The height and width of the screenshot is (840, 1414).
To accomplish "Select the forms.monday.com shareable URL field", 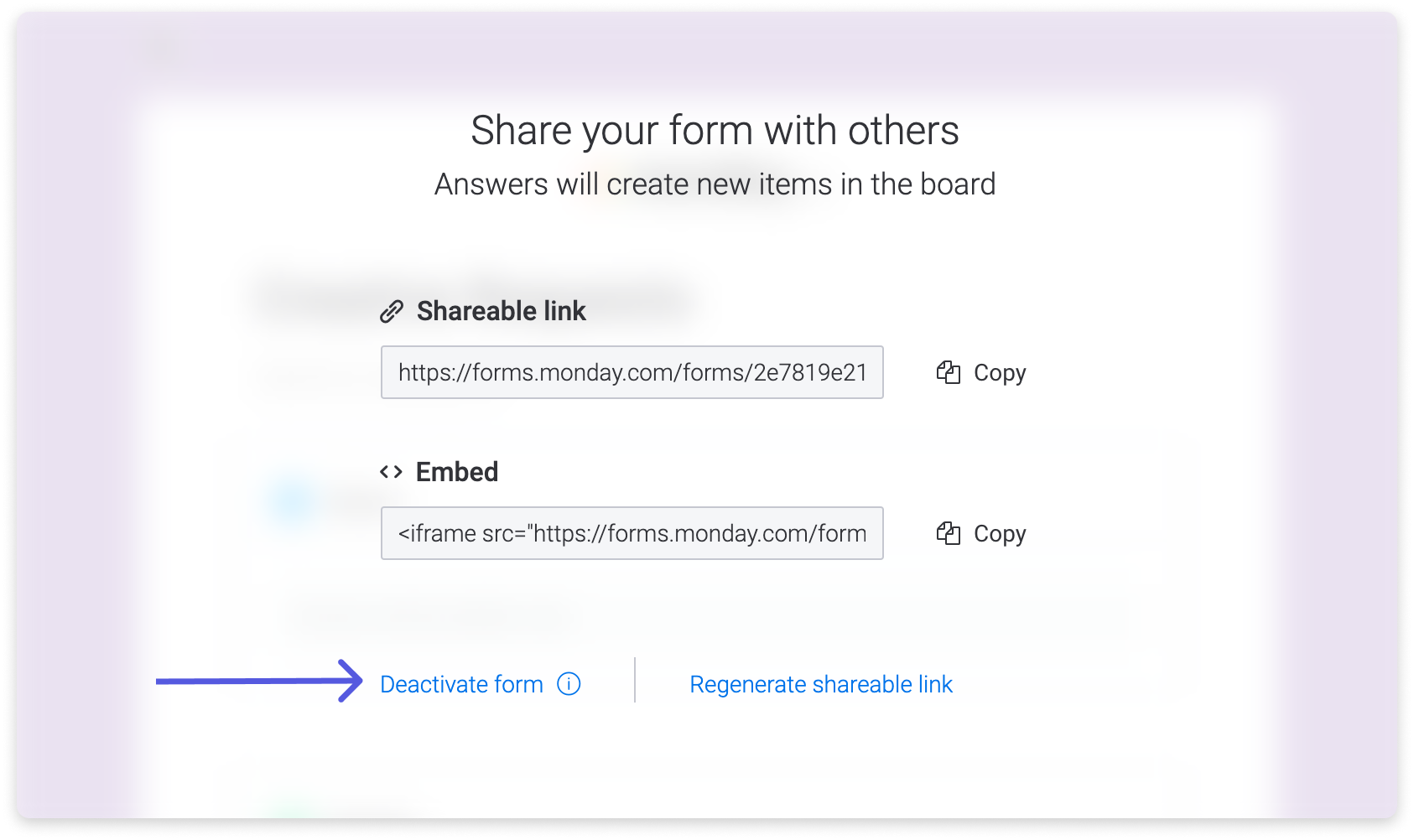I will pyautogui.click(x=632, y=372).
